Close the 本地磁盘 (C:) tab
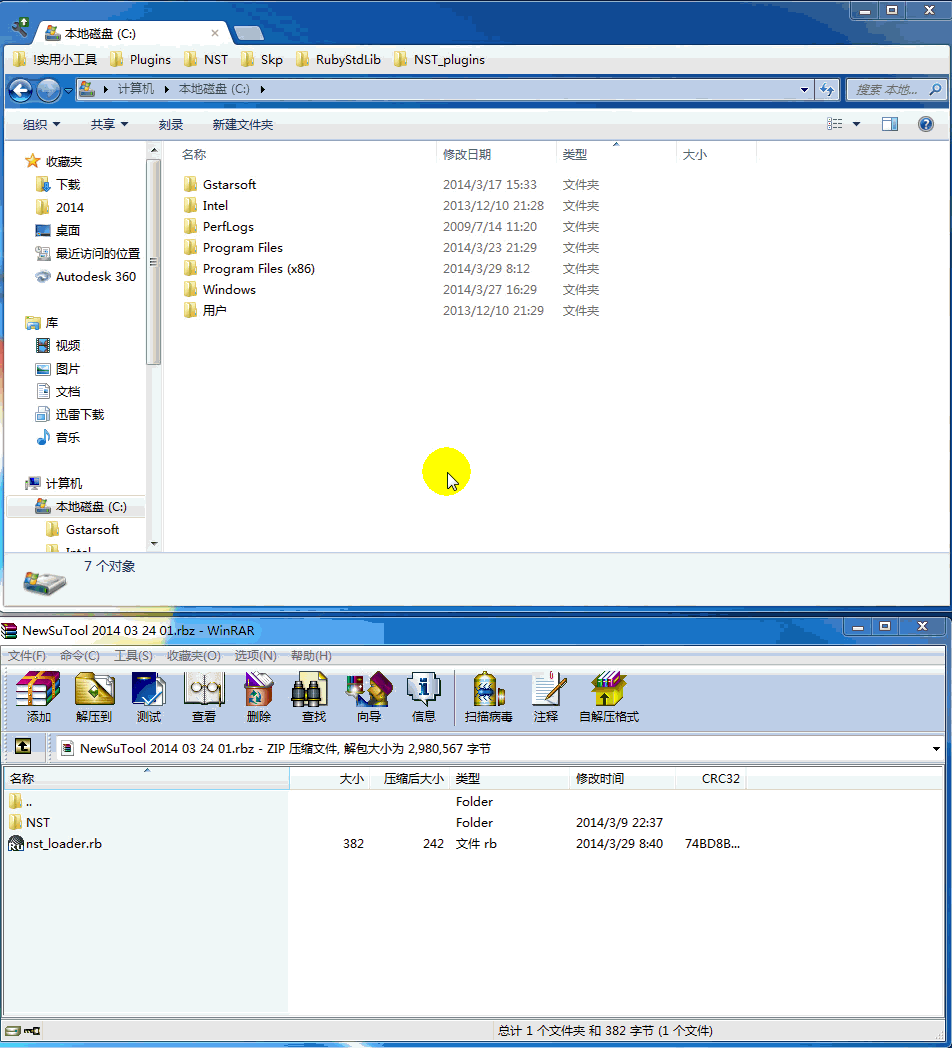 coord(215,33)
